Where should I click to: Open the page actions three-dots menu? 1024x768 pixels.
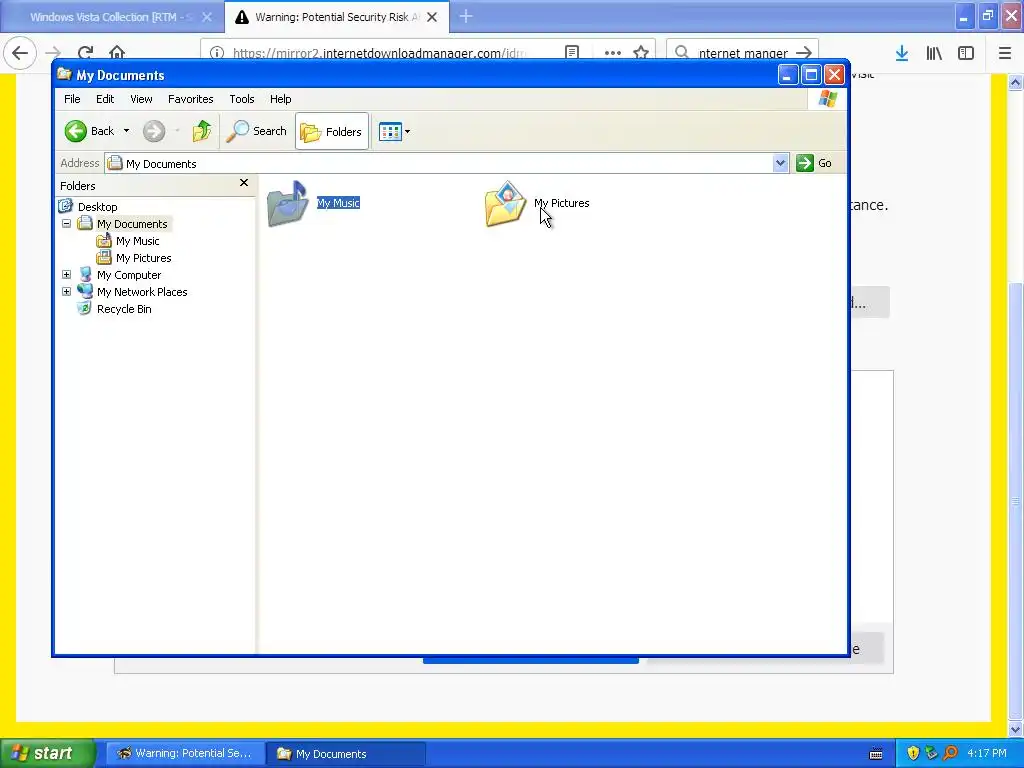click(x=613, y=52)
